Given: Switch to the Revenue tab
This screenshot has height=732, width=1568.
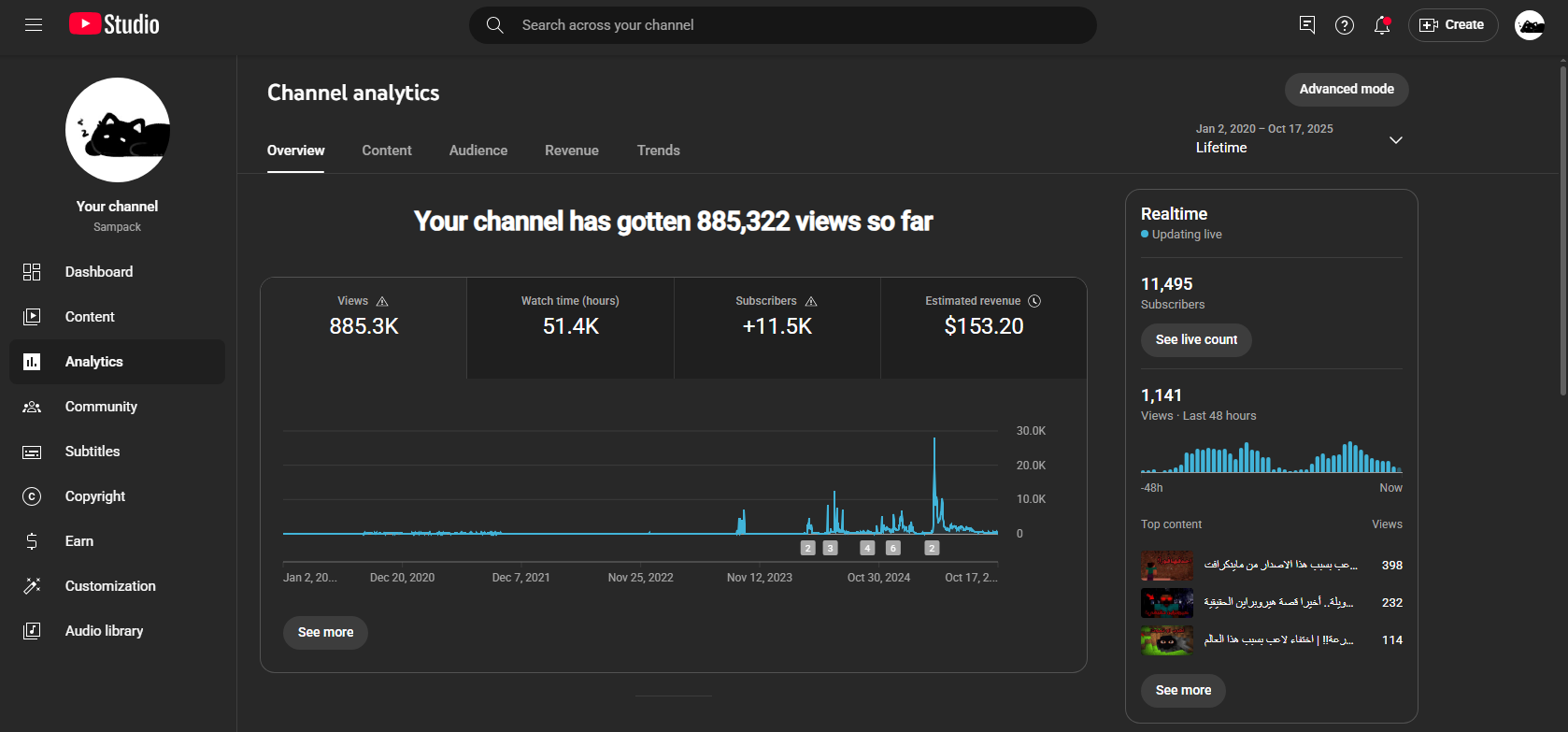Looking at the screenshot, I should coord(572,151).
